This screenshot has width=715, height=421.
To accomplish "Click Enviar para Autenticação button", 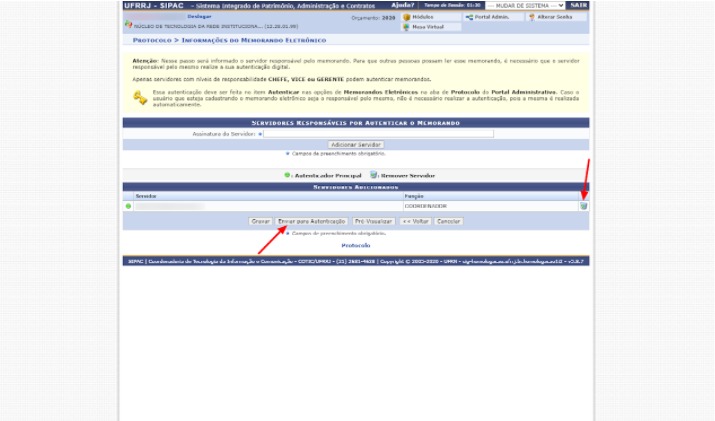I will click(311, 221).
